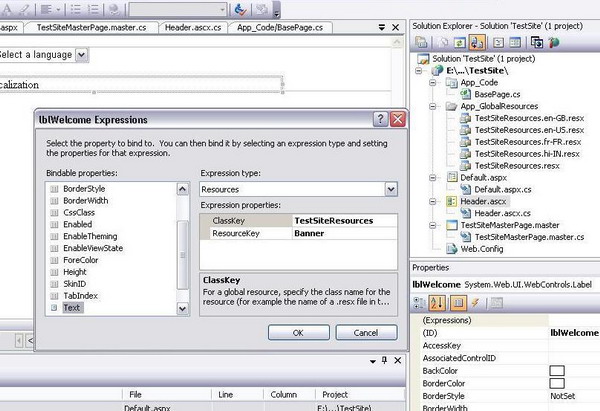
Task: Click the ClassKey value TestSiteResources field
Action: tap(345, 221)
